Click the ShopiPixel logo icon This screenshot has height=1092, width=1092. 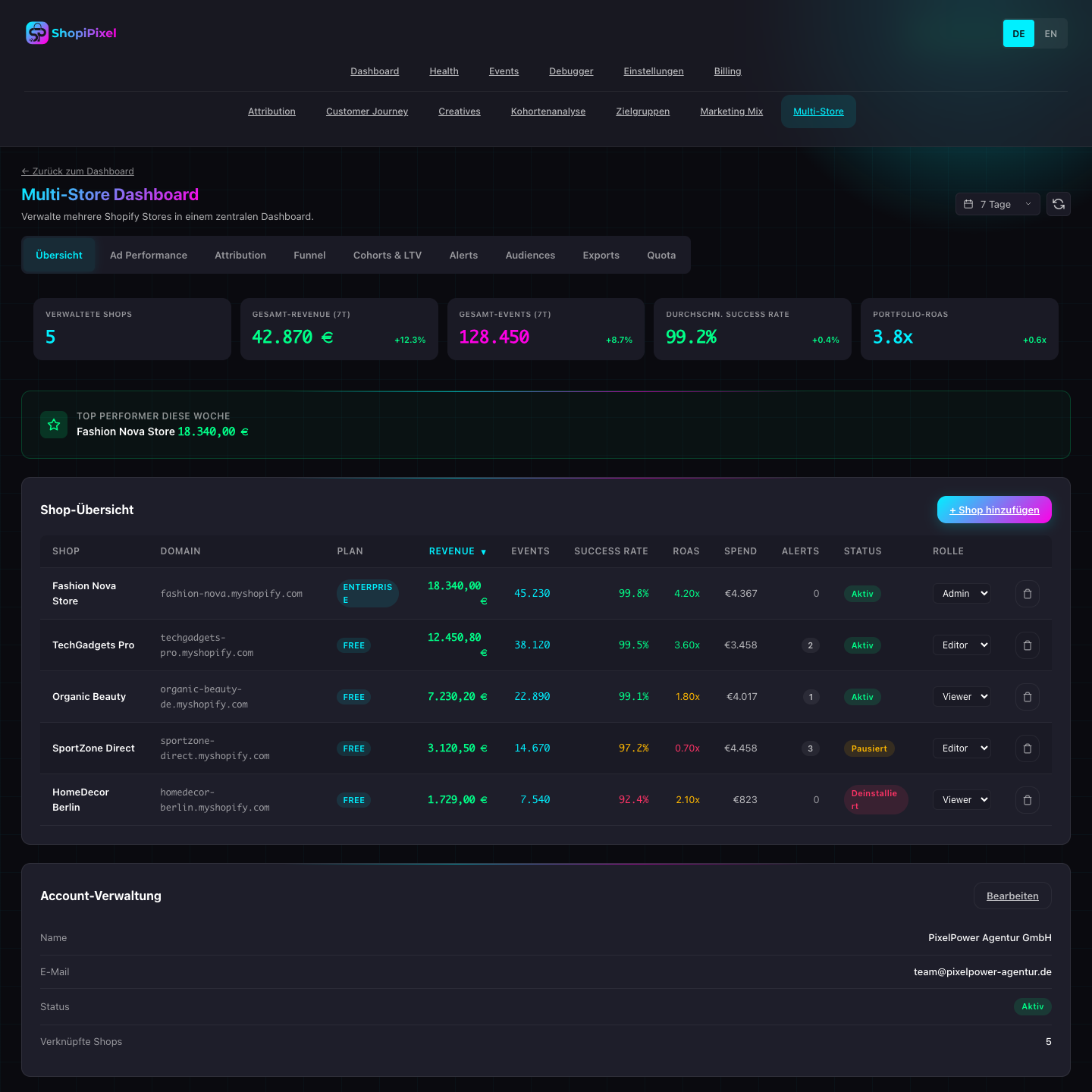(x=37, y=33)
